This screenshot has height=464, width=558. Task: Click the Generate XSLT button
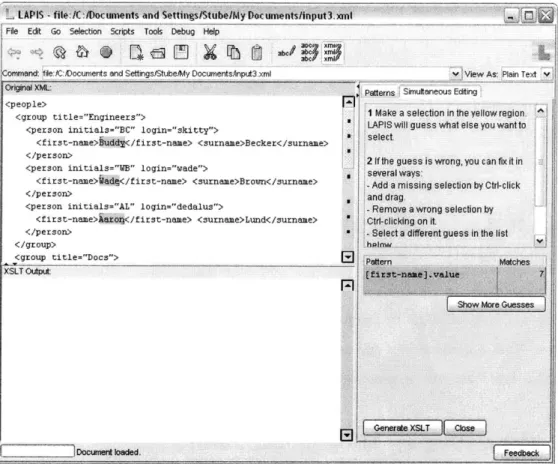point(402,428)
